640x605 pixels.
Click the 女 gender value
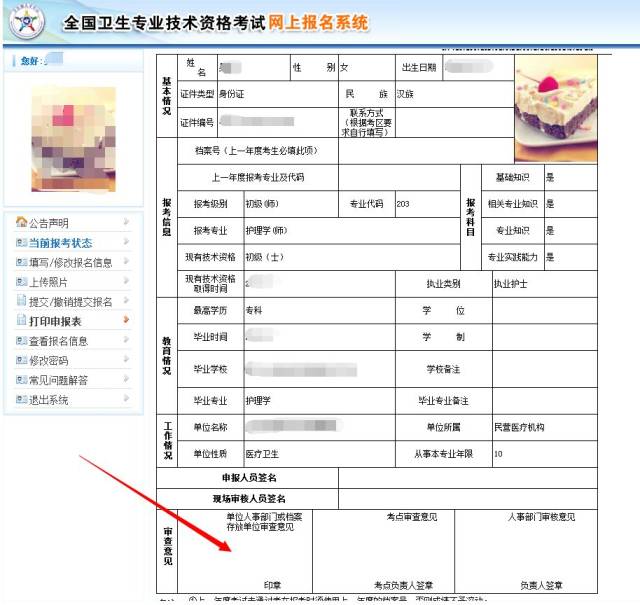point(344,67)
